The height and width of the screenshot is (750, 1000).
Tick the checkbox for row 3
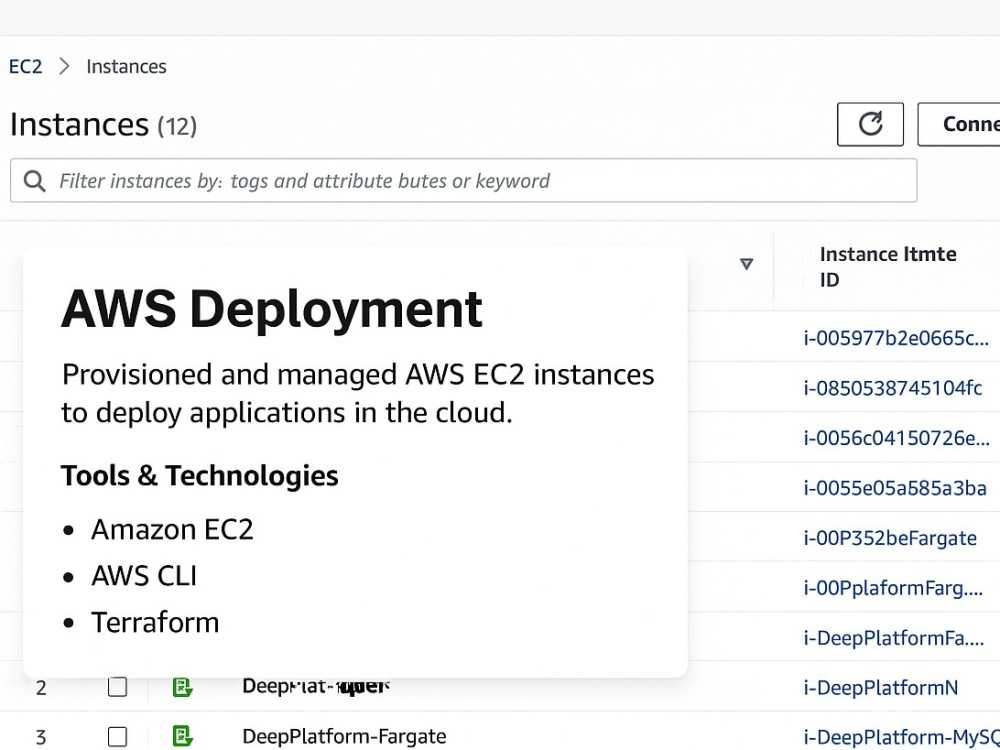[117, 737]
